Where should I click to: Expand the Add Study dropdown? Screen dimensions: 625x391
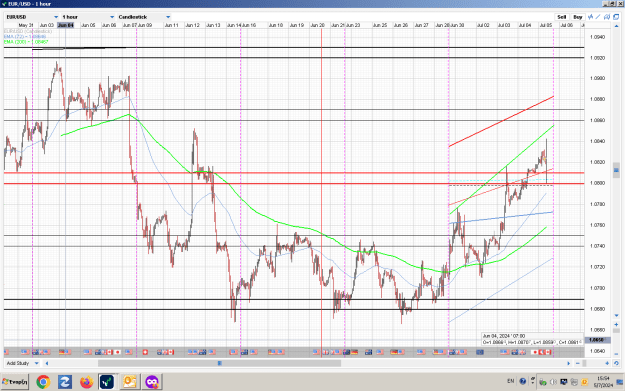(x=22, y=363)
